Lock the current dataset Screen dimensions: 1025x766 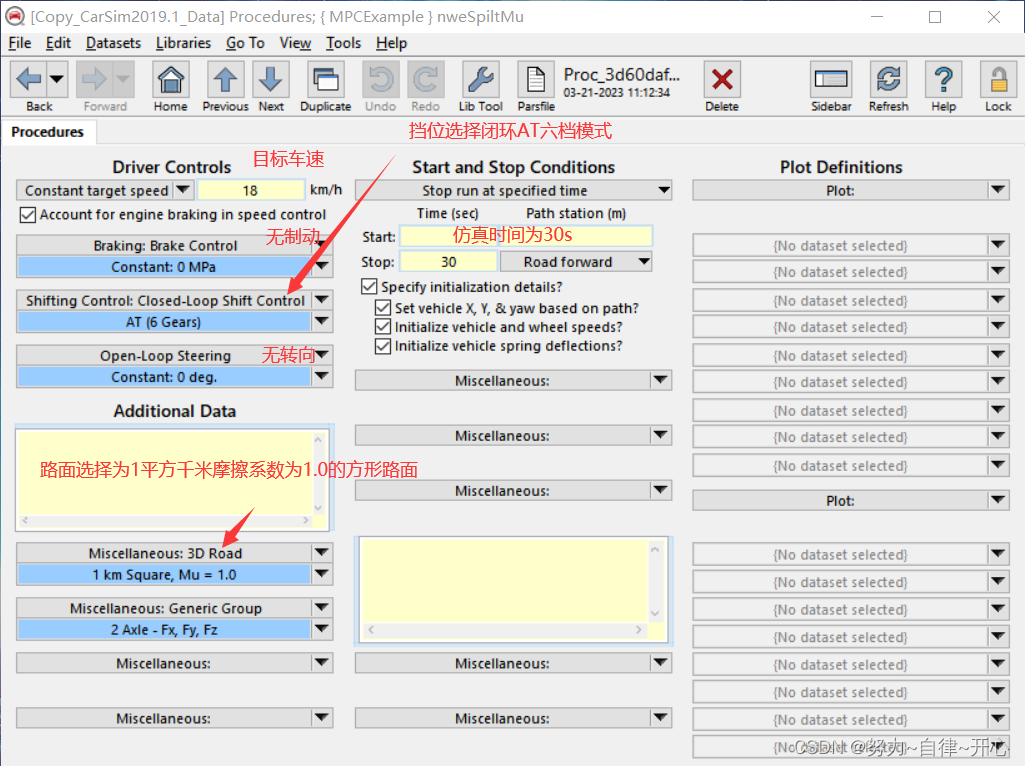[x=998, y=86]
